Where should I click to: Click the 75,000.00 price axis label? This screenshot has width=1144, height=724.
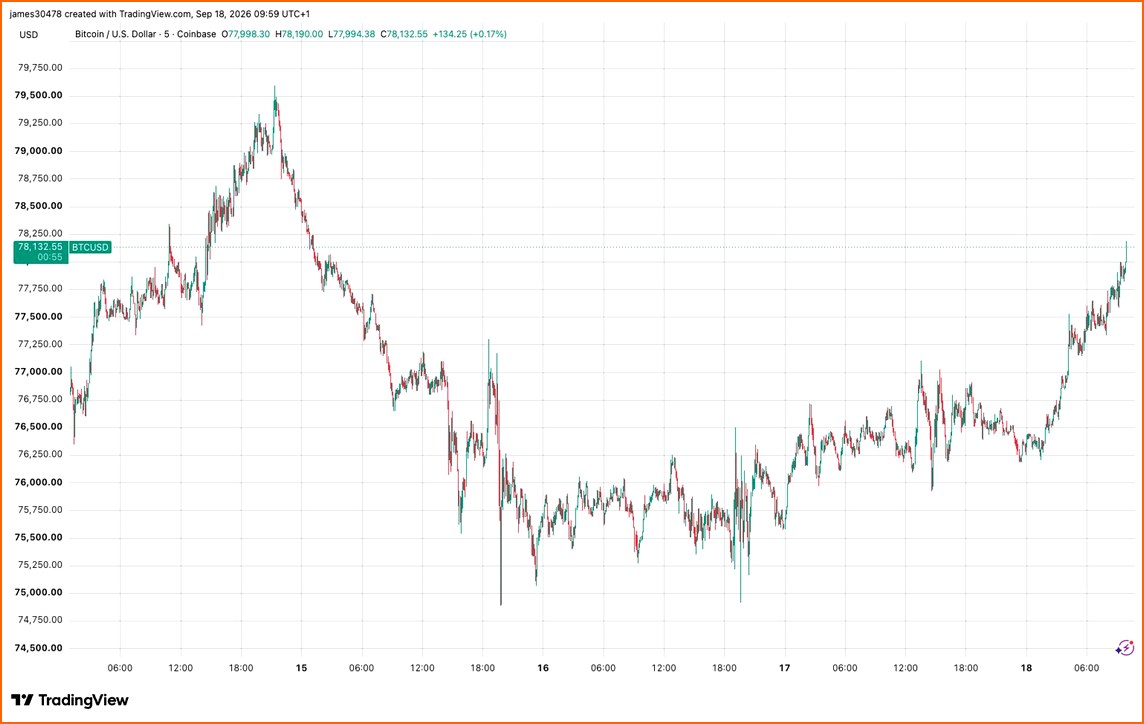click(39, 592)
